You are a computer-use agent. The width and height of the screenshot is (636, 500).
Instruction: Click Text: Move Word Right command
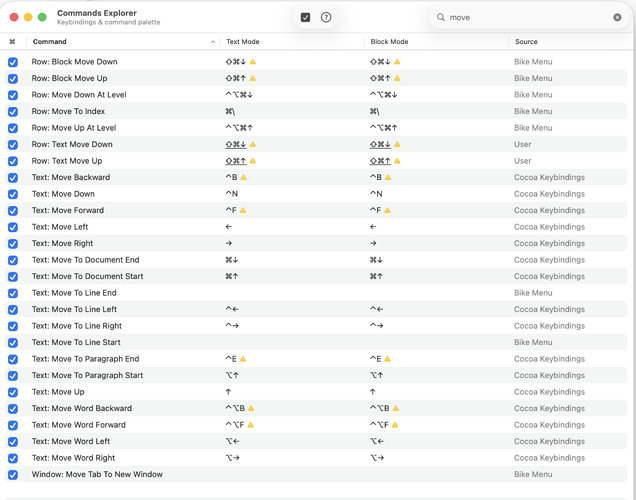[x=73, y=458]
